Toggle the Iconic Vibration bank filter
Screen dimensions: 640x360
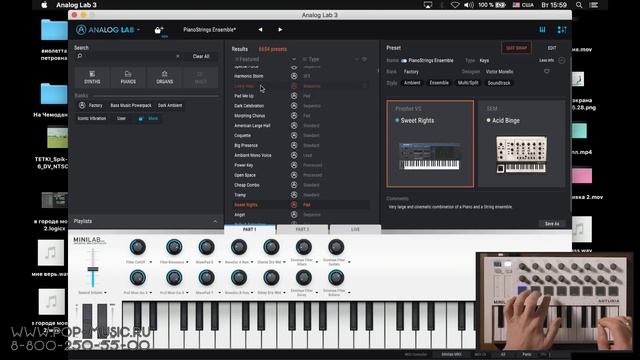click(x=92, y=118)
